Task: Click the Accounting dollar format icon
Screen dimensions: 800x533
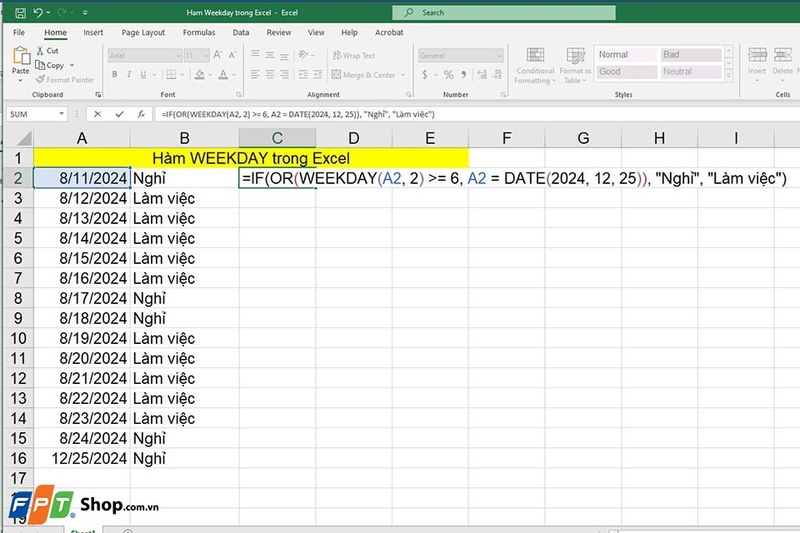Action: (x=425, y=75)
